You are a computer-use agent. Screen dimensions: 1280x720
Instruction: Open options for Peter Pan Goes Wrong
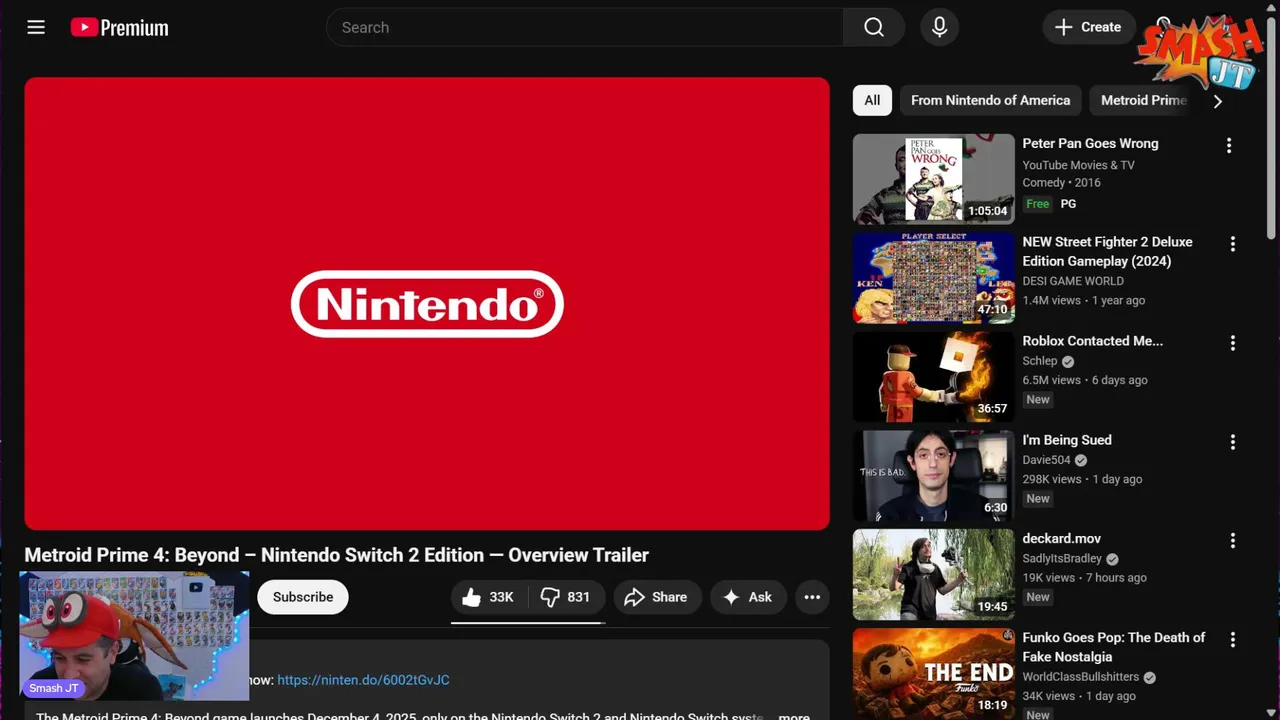tap(1229, 145)
